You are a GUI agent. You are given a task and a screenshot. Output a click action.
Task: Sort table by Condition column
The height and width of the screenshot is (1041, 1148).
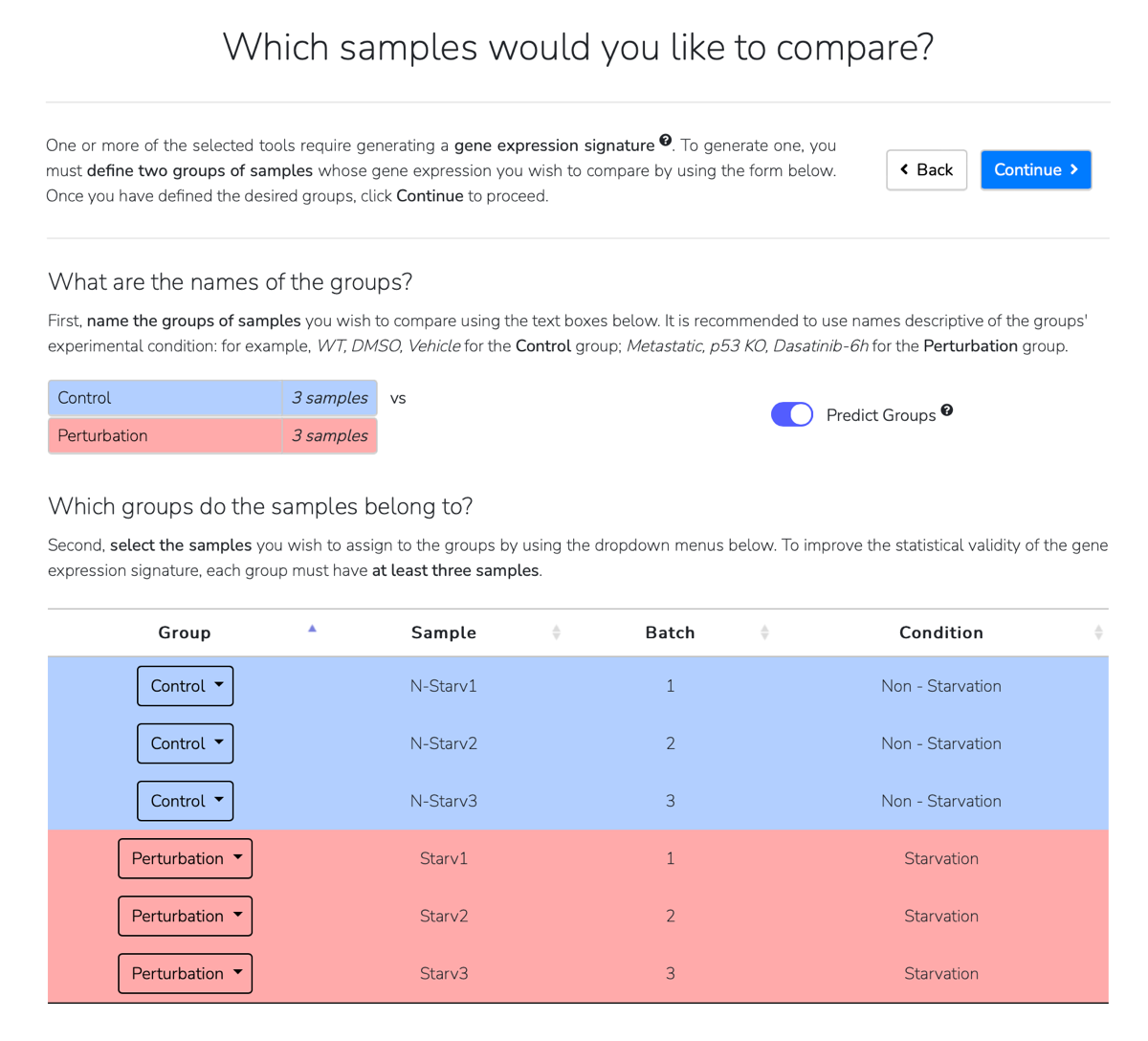tap(1097, 632)
